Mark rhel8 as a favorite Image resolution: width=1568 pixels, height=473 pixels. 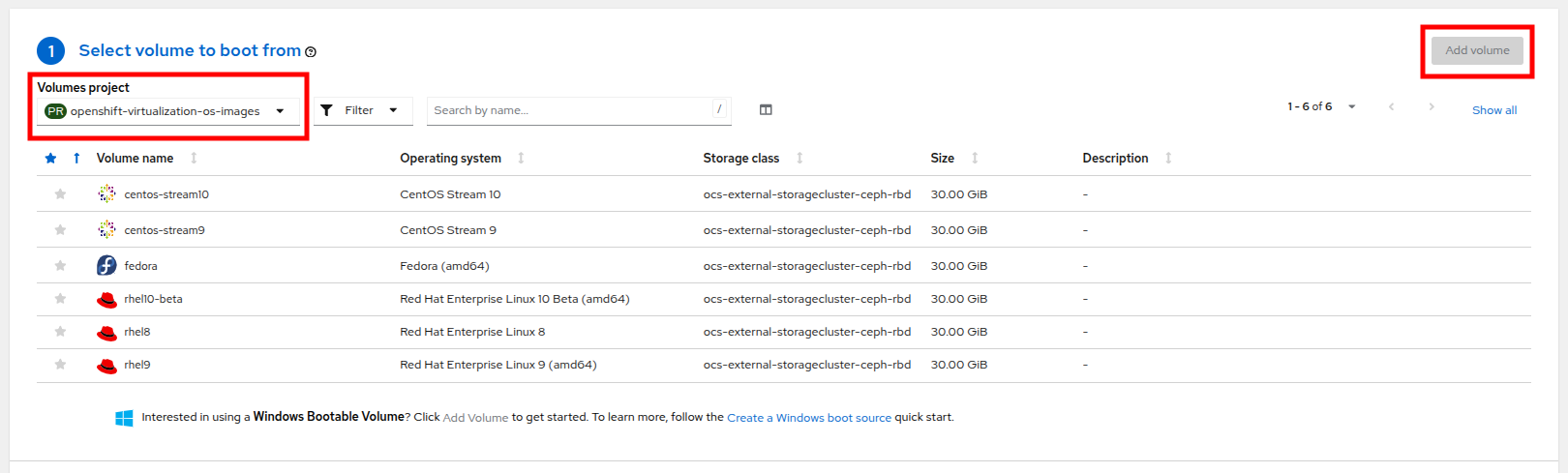pyautogui.click(x=60, y=332)
